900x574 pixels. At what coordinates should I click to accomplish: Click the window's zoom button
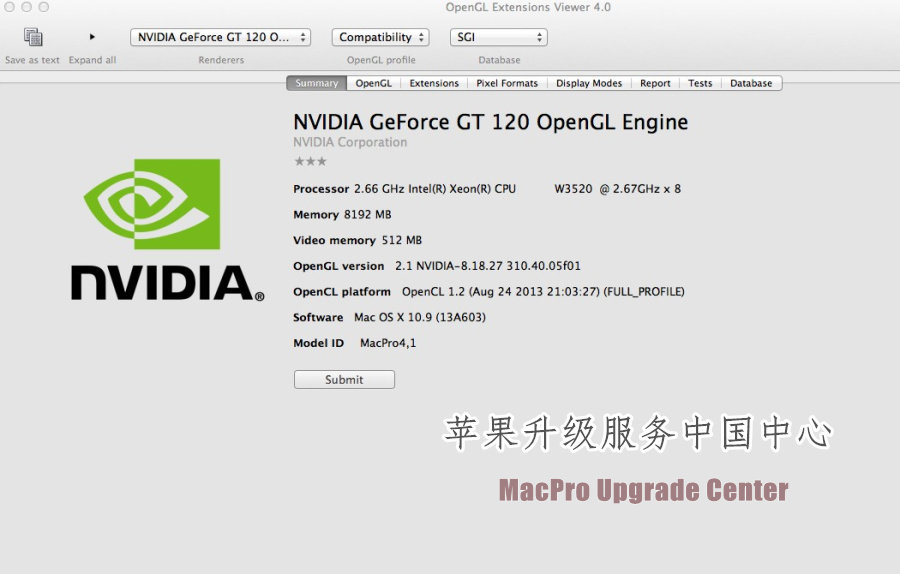click(44, 7)
